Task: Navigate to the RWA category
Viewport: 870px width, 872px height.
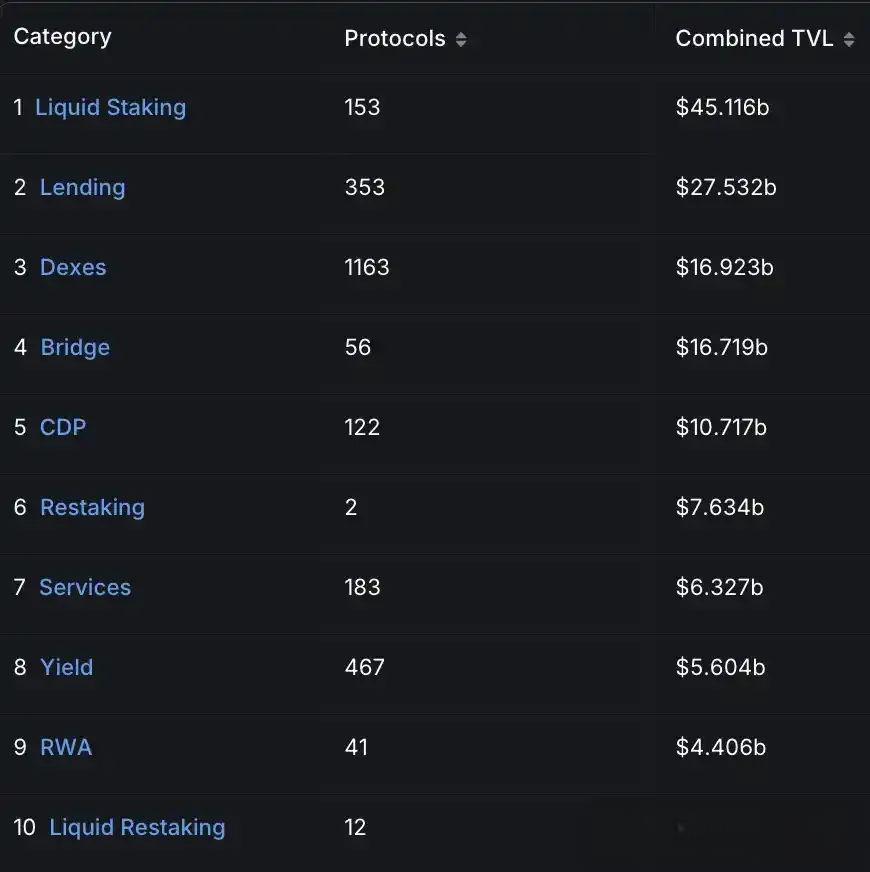Action: coord(66,747)
